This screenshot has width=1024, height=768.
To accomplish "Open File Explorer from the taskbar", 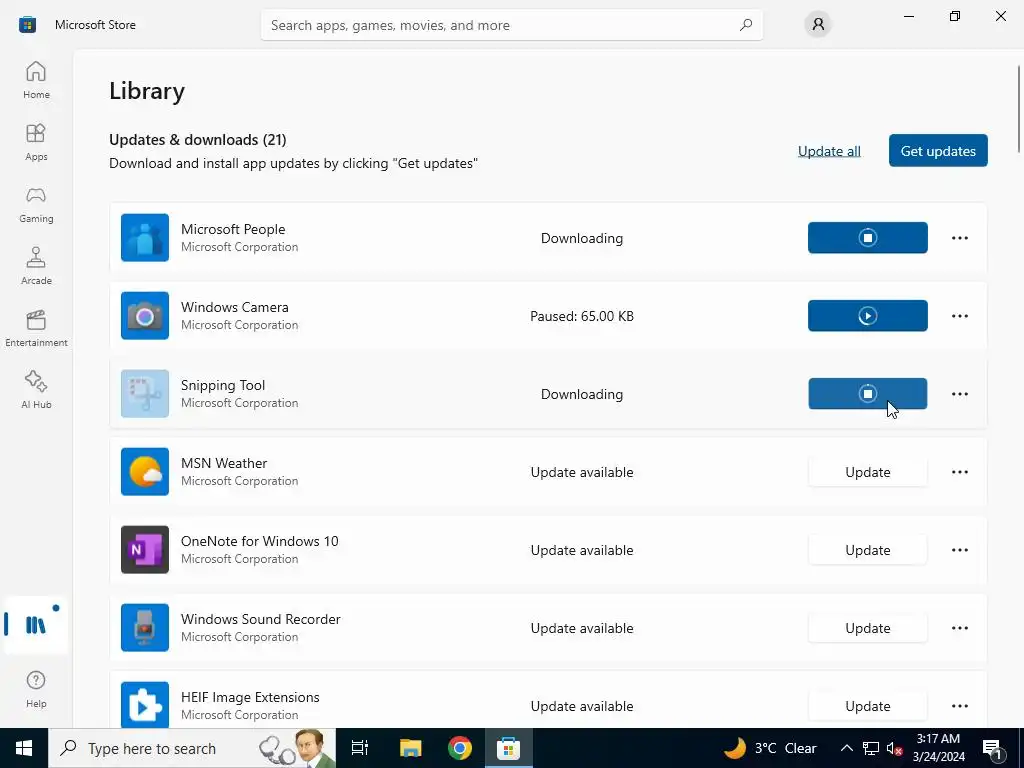I will coord(410,748).
